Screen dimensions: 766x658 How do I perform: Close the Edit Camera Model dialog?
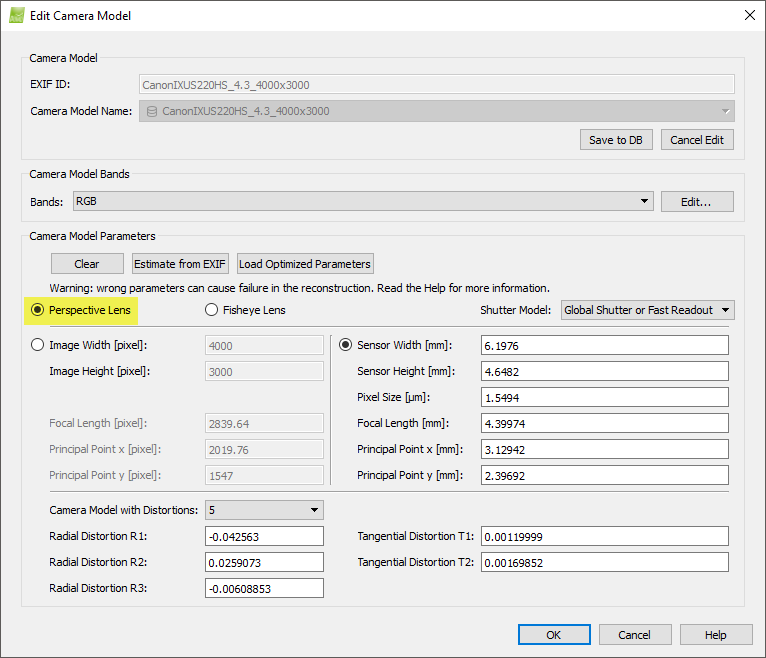point(749,15)
